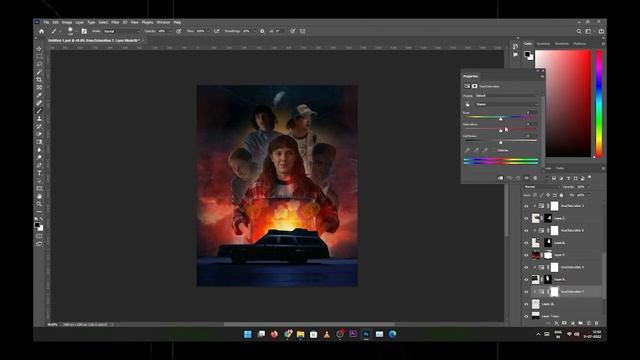Open File Explorer from the taskbar
The height and width of the screenshot is (360, 640).
tap(300, 334)
